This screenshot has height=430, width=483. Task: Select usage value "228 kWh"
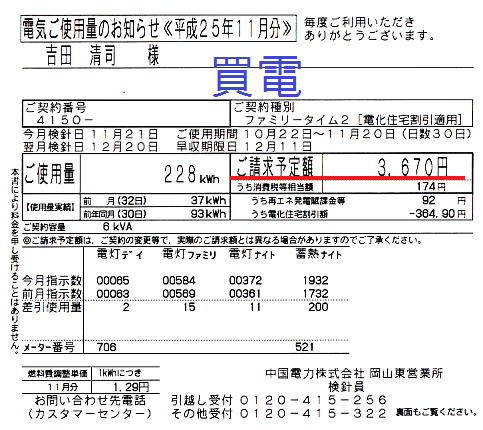click(x=192, y=174)
